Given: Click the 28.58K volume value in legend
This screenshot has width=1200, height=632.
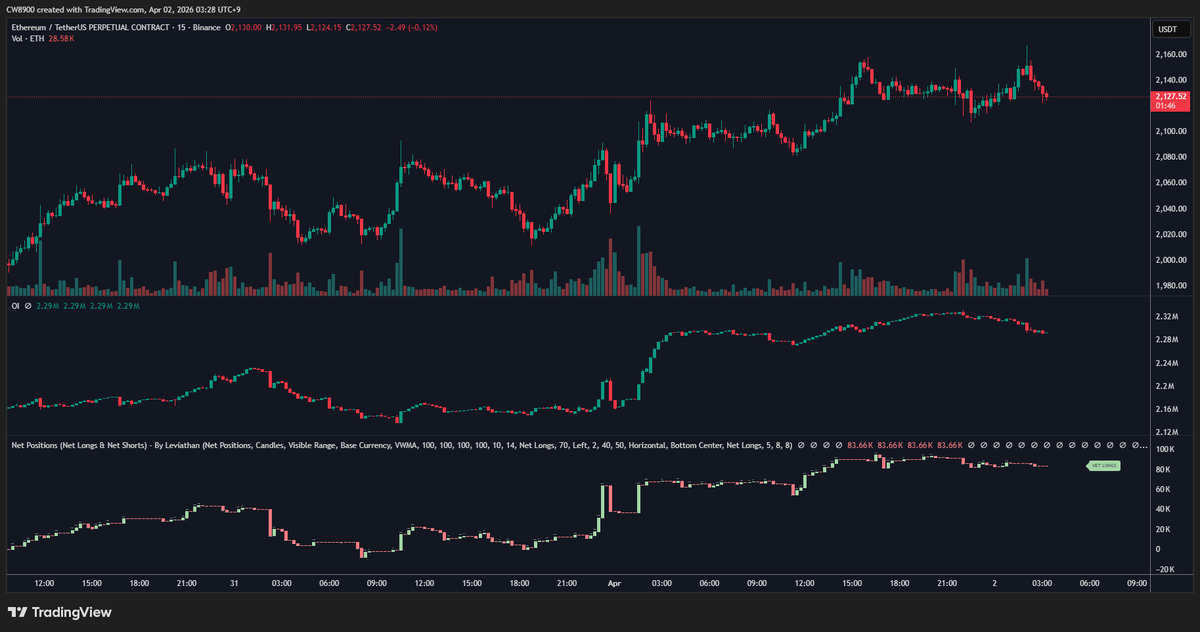Looking at the screenshot, I should coord(62,39).
